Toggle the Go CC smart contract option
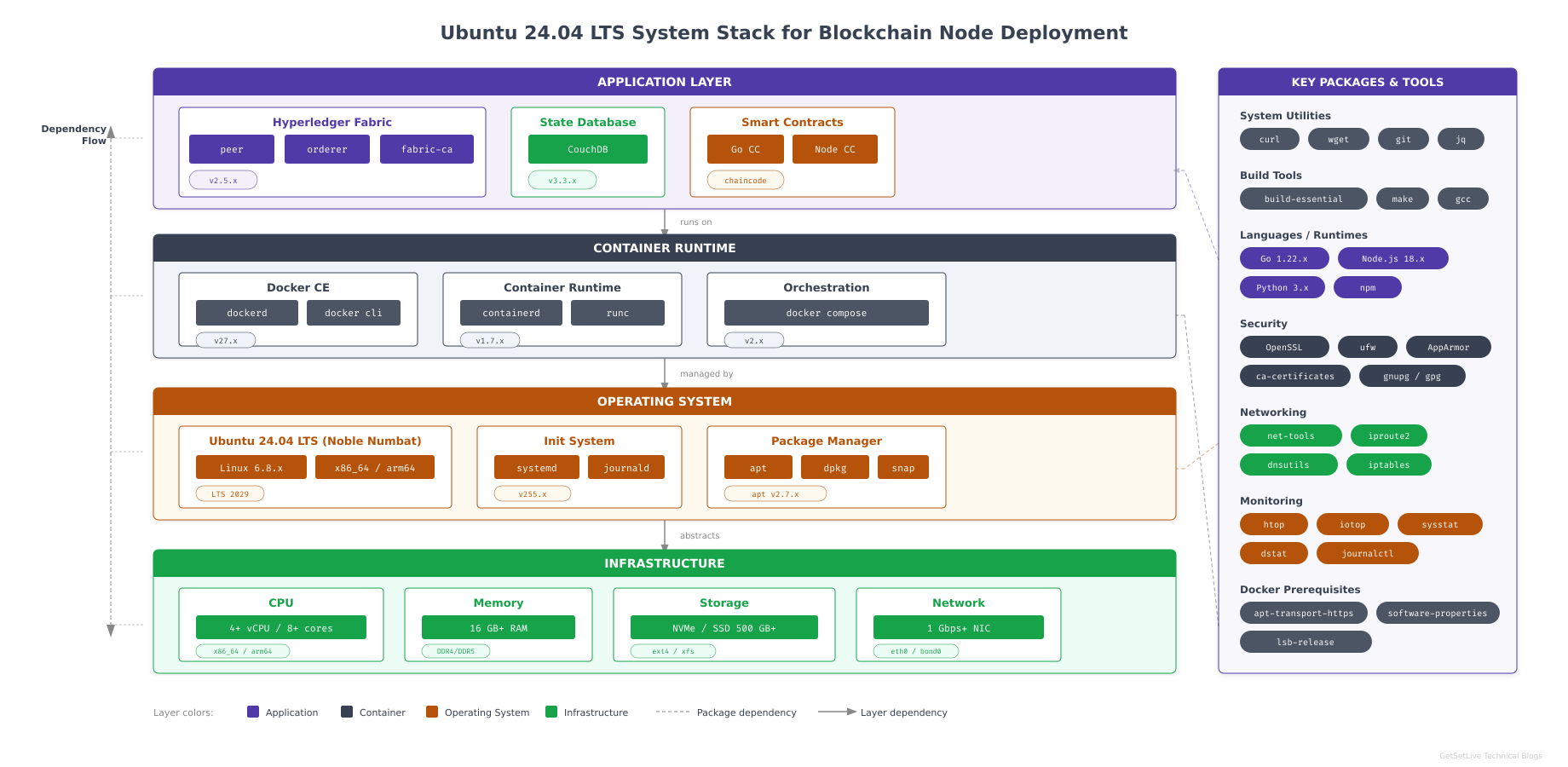 tap(745, 148)
